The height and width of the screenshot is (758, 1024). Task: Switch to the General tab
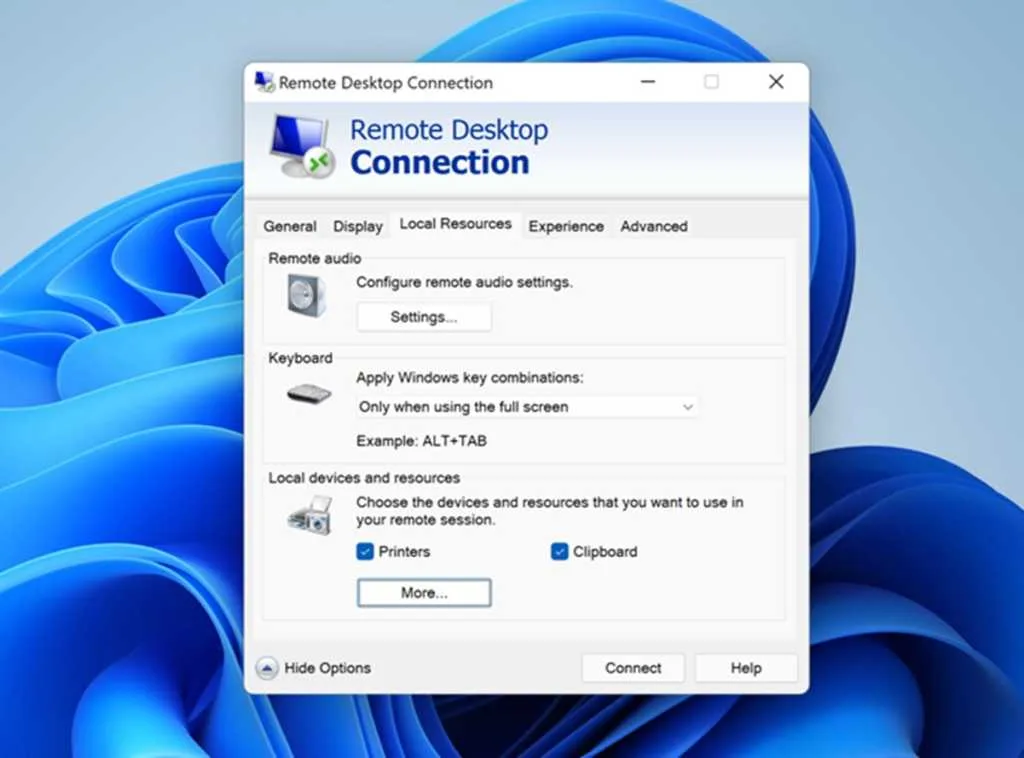pos(289,226)
